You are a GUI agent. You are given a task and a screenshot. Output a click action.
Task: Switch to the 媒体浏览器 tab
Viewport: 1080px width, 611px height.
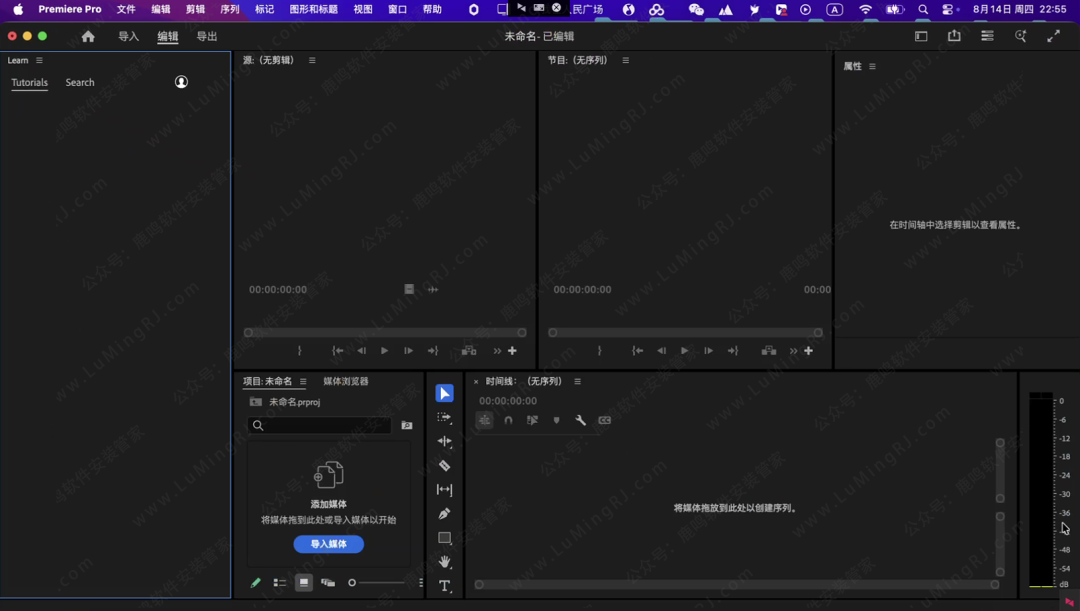tap(345, 382)
